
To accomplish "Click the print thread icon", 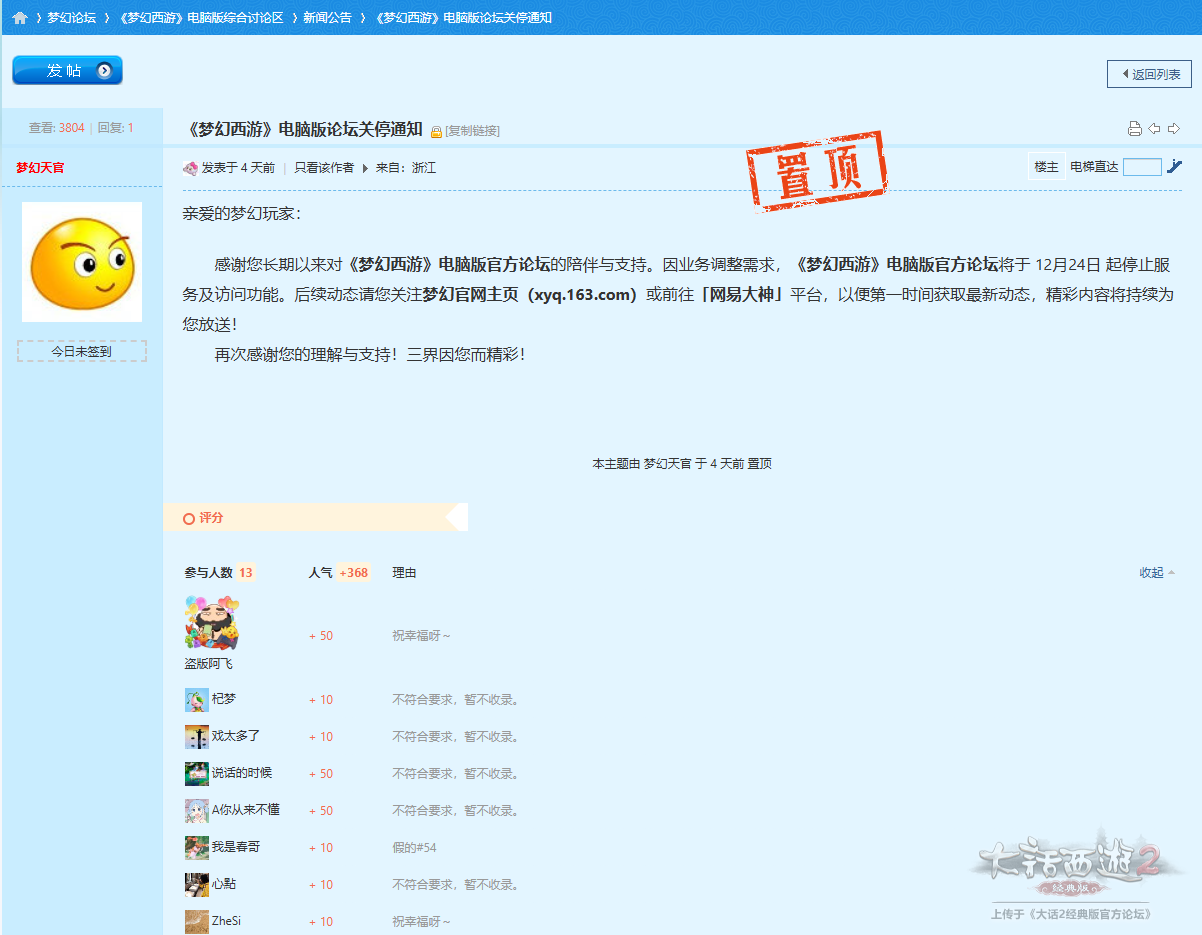I will coord(1135,129).
